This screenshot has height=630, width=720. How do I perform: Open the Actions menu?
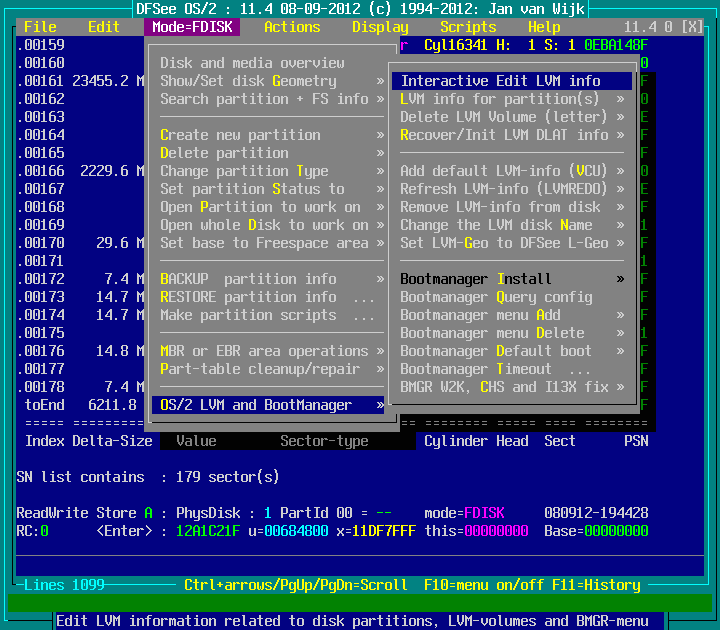(292, 27)
